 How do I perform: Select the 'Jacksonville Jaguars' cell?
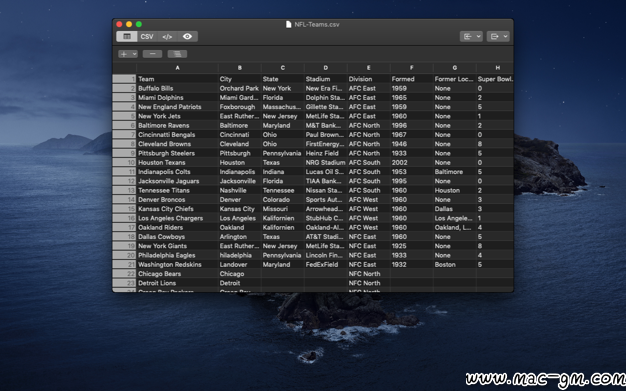pyautogui.click(x=177, y=181)
